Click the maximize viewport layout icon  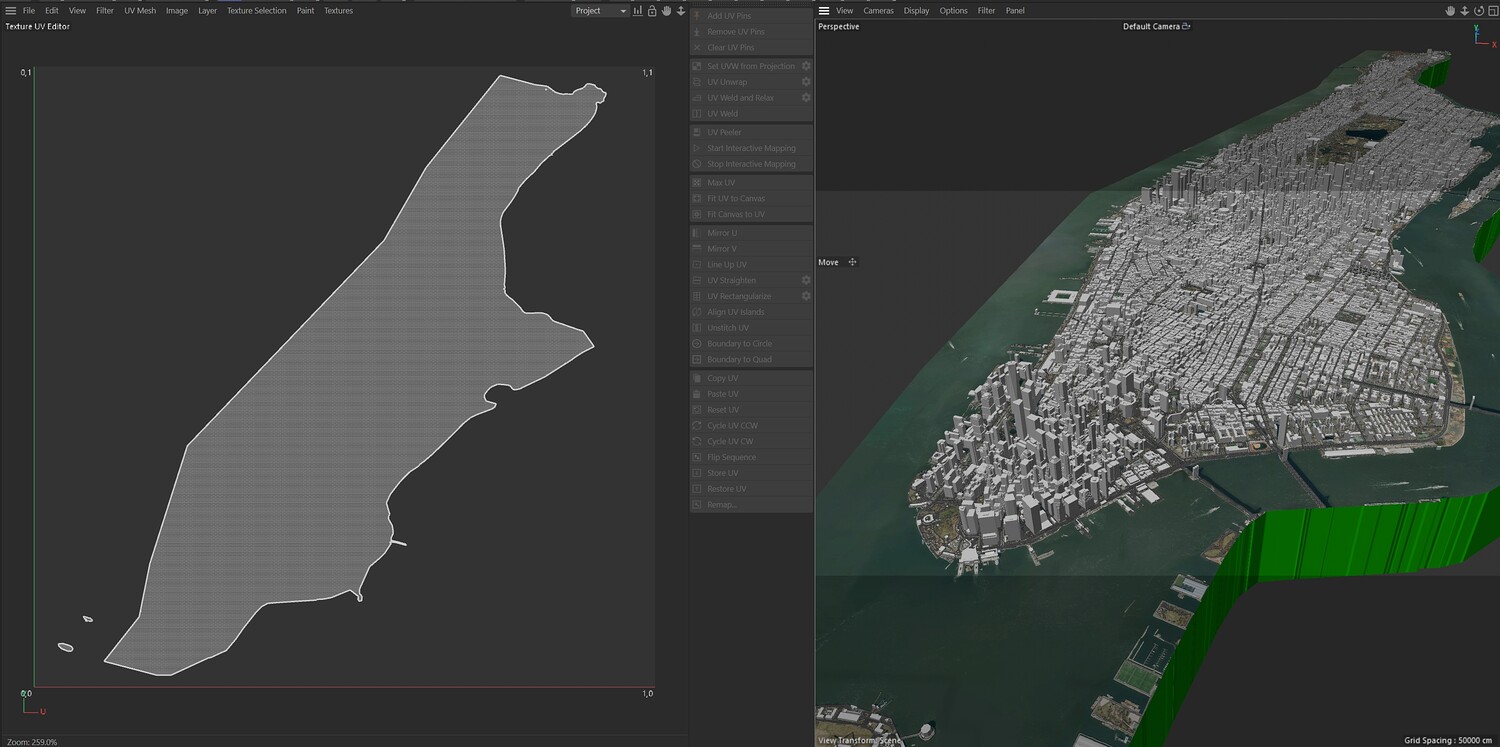1493,11
